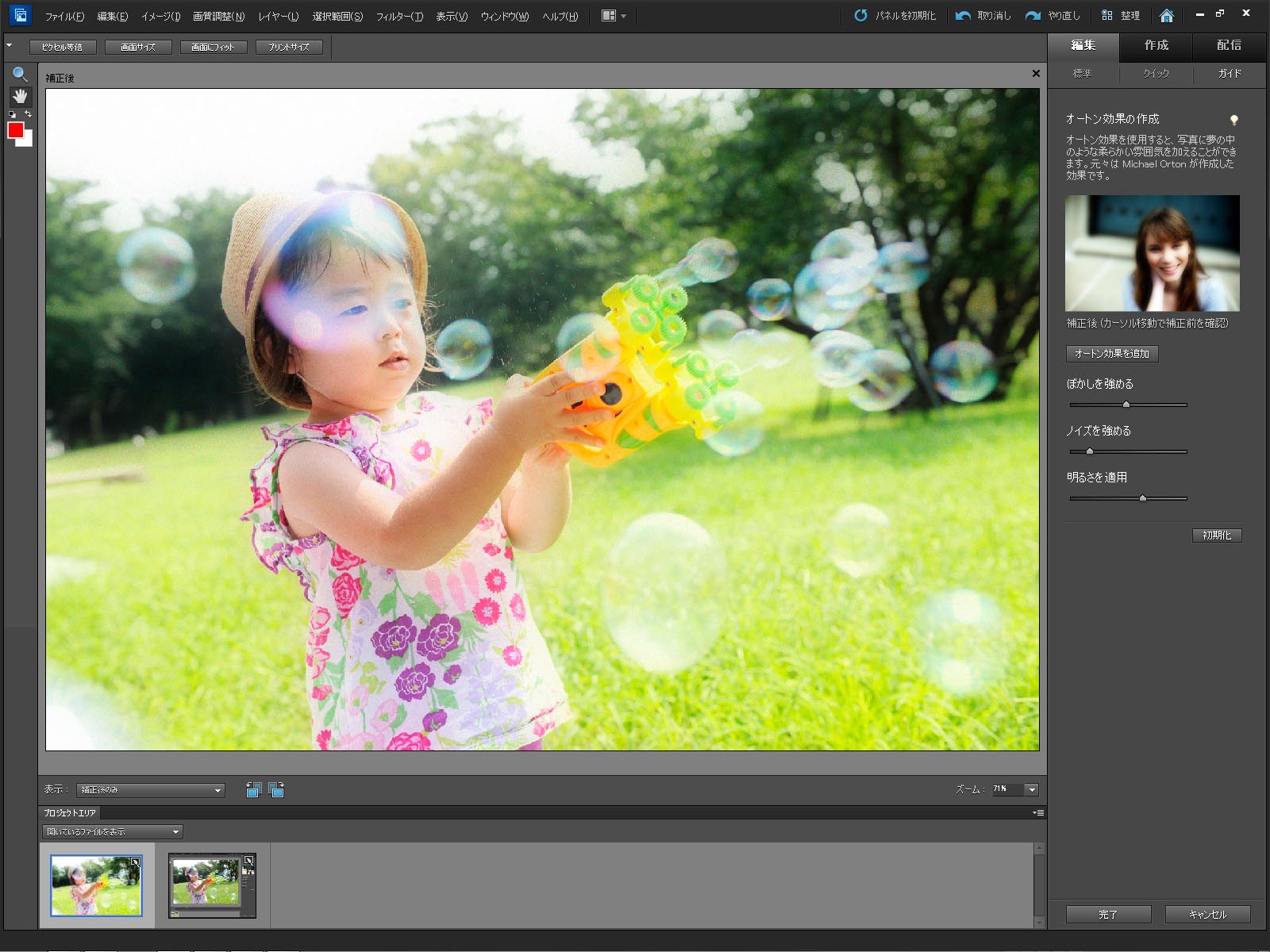Switch to the 編集 tab
The width and height of the screenshot is (1270, 952).
[1083, 46]
